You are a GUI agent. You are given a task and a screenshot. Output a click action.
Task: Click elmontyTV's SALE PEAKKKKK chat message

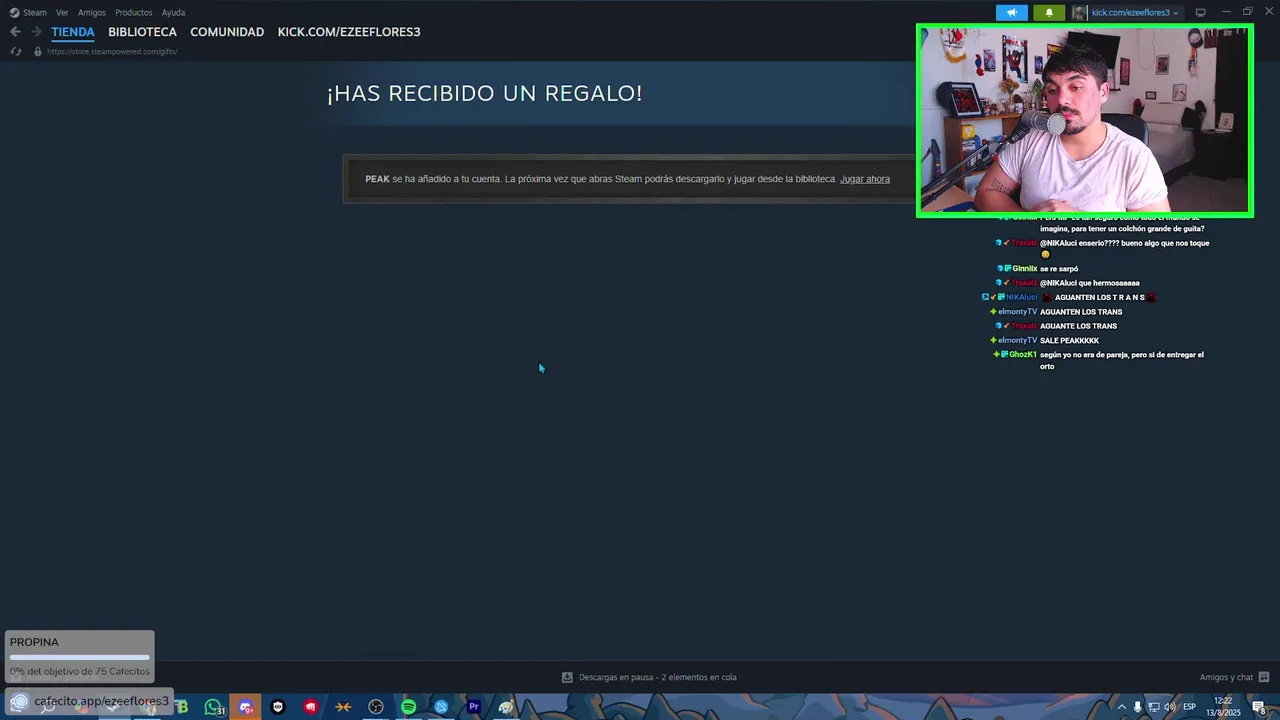[1069, 340]
